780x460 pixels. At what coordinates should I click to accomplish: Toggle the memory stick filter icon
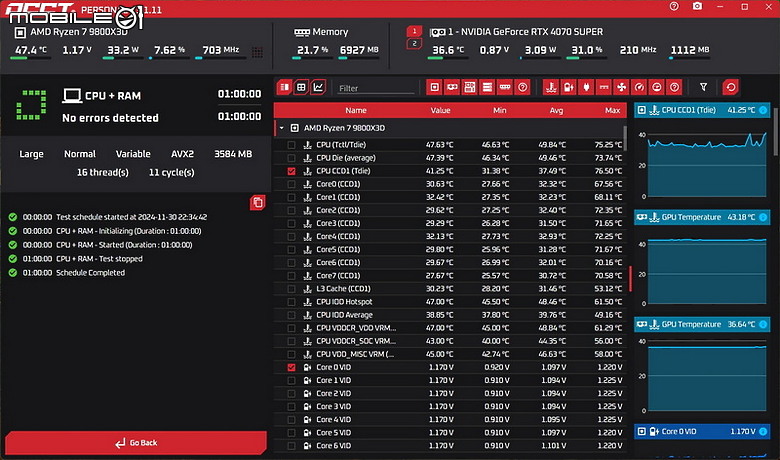[504, 88]
